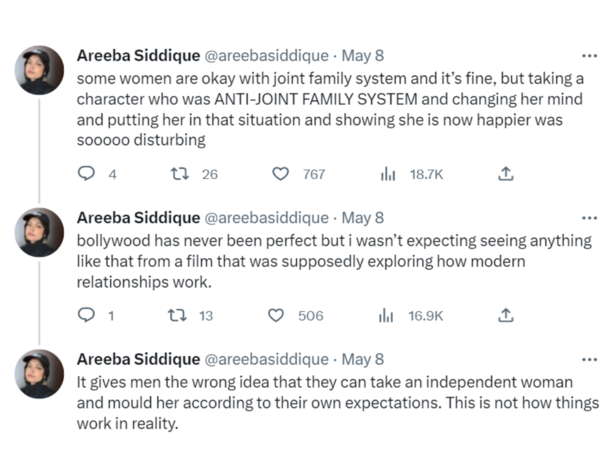Viewport: 616px width, 462px height.
Task: Retweet the bollywood tweet with 13 retweets
Action: pyautogui.click(x=179, y=315)
